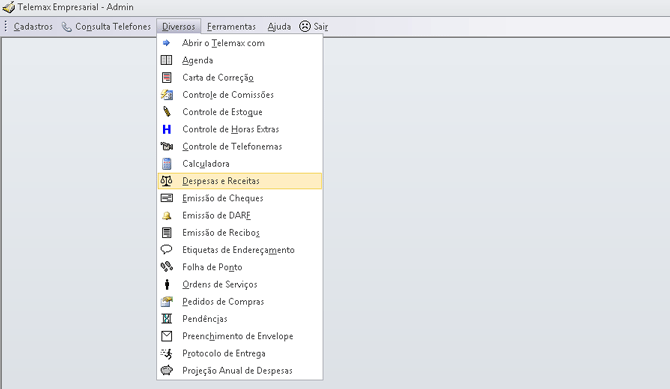Launch the Calculadora item

[240, 164]
